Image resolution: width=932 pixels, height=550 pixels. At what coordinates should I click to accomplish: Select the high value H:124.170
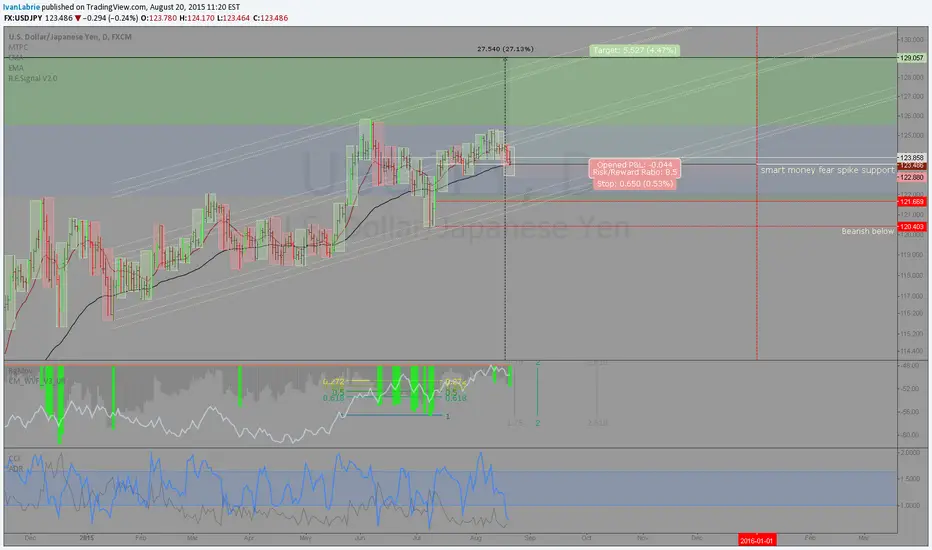click(197, 18)
